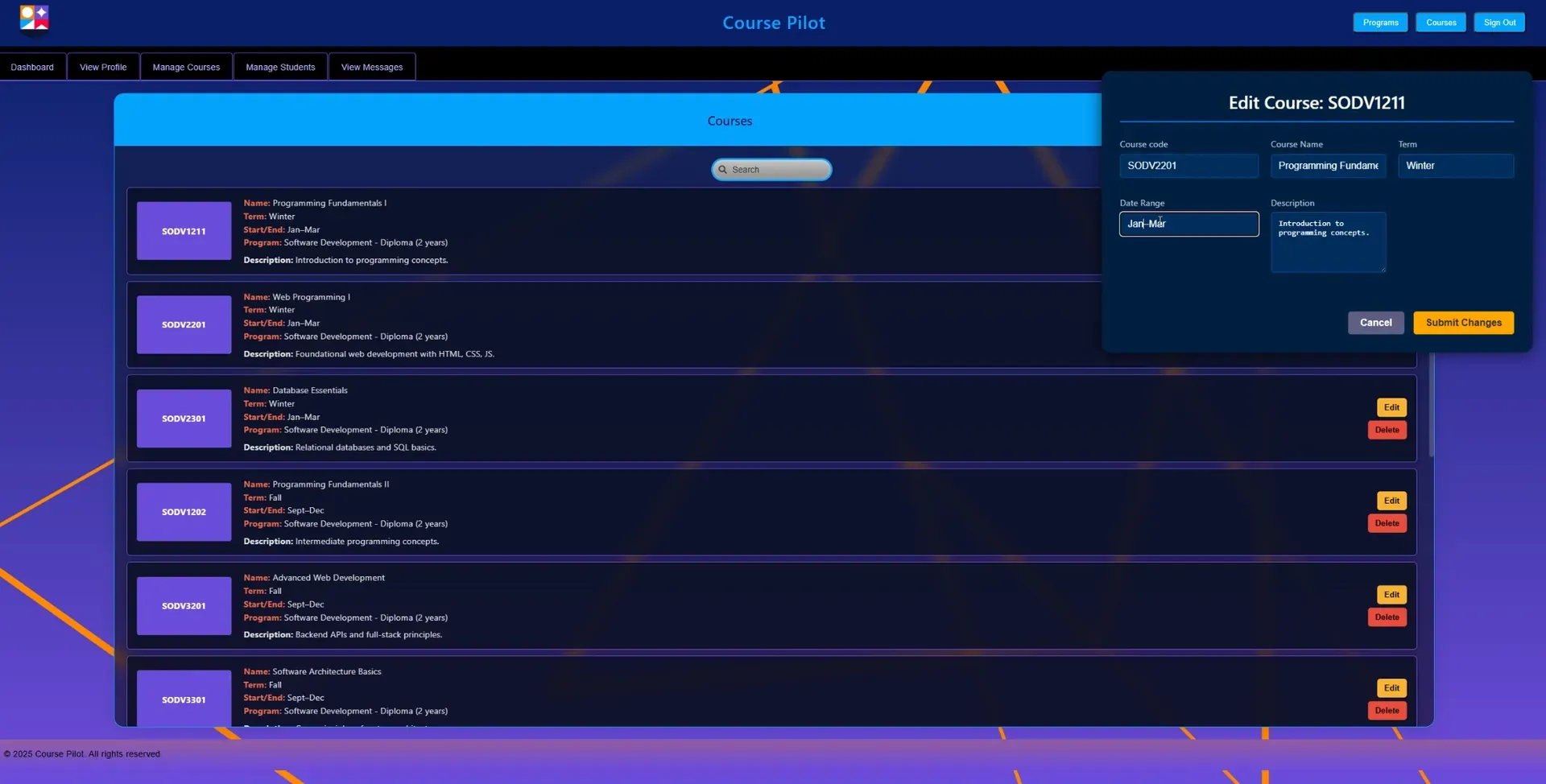Click the SODV2301 course code tile
Viewport: 1546px width, 784px height.
pos(184,419)
